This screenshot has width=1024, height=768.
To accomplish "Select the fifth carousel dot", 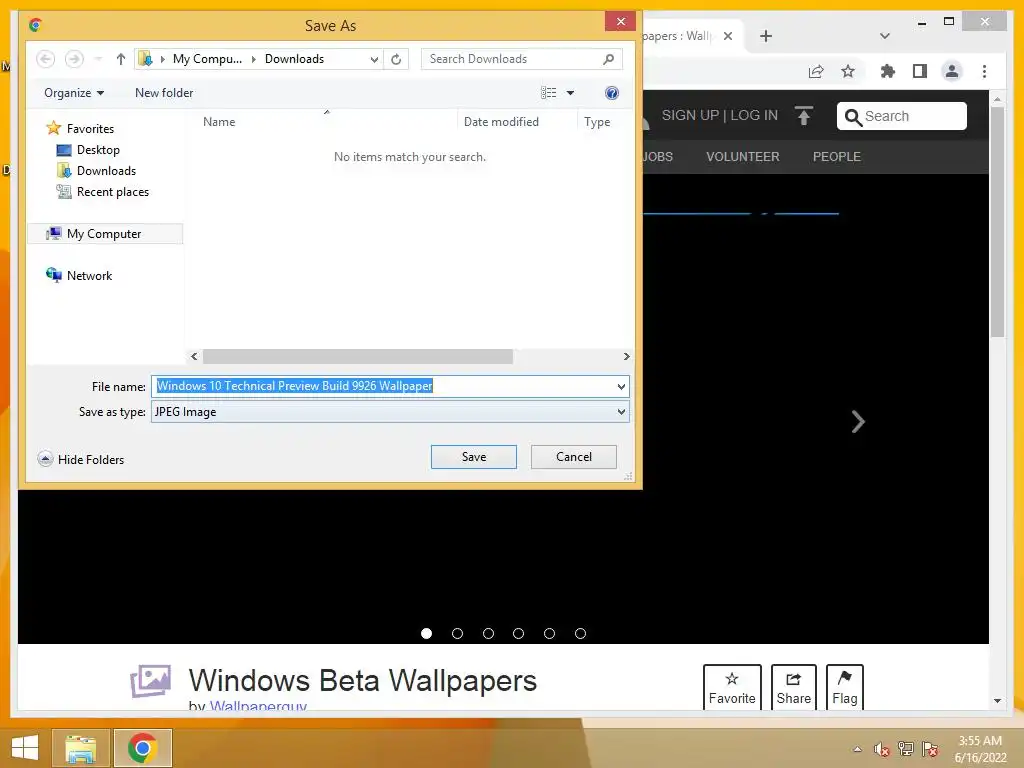I will click(549, 633).
